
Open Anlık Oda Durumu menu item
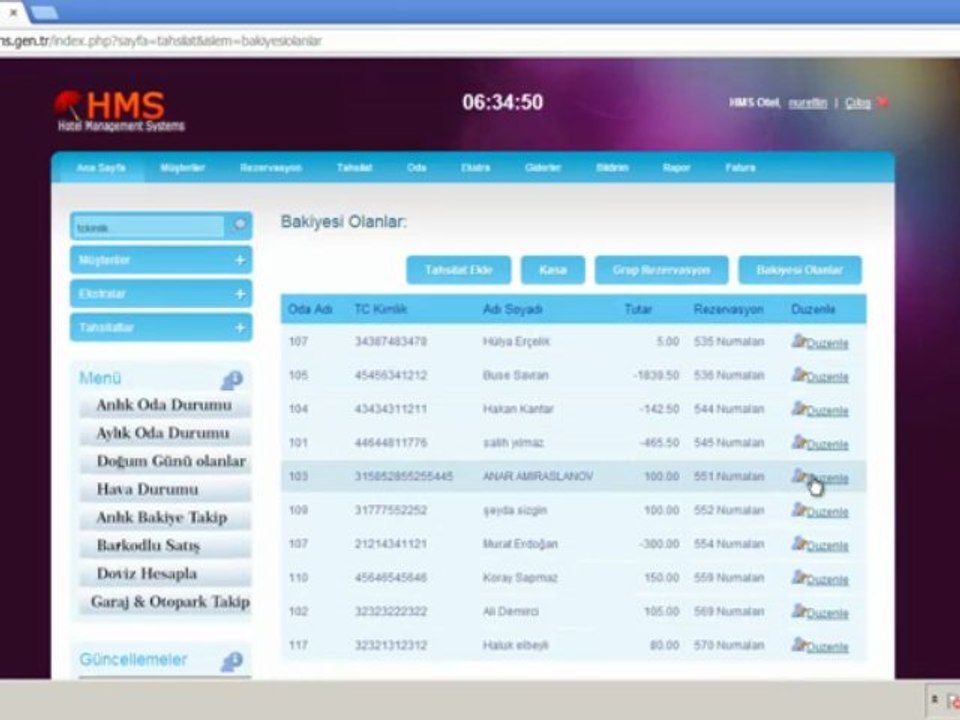pos(164,405)
